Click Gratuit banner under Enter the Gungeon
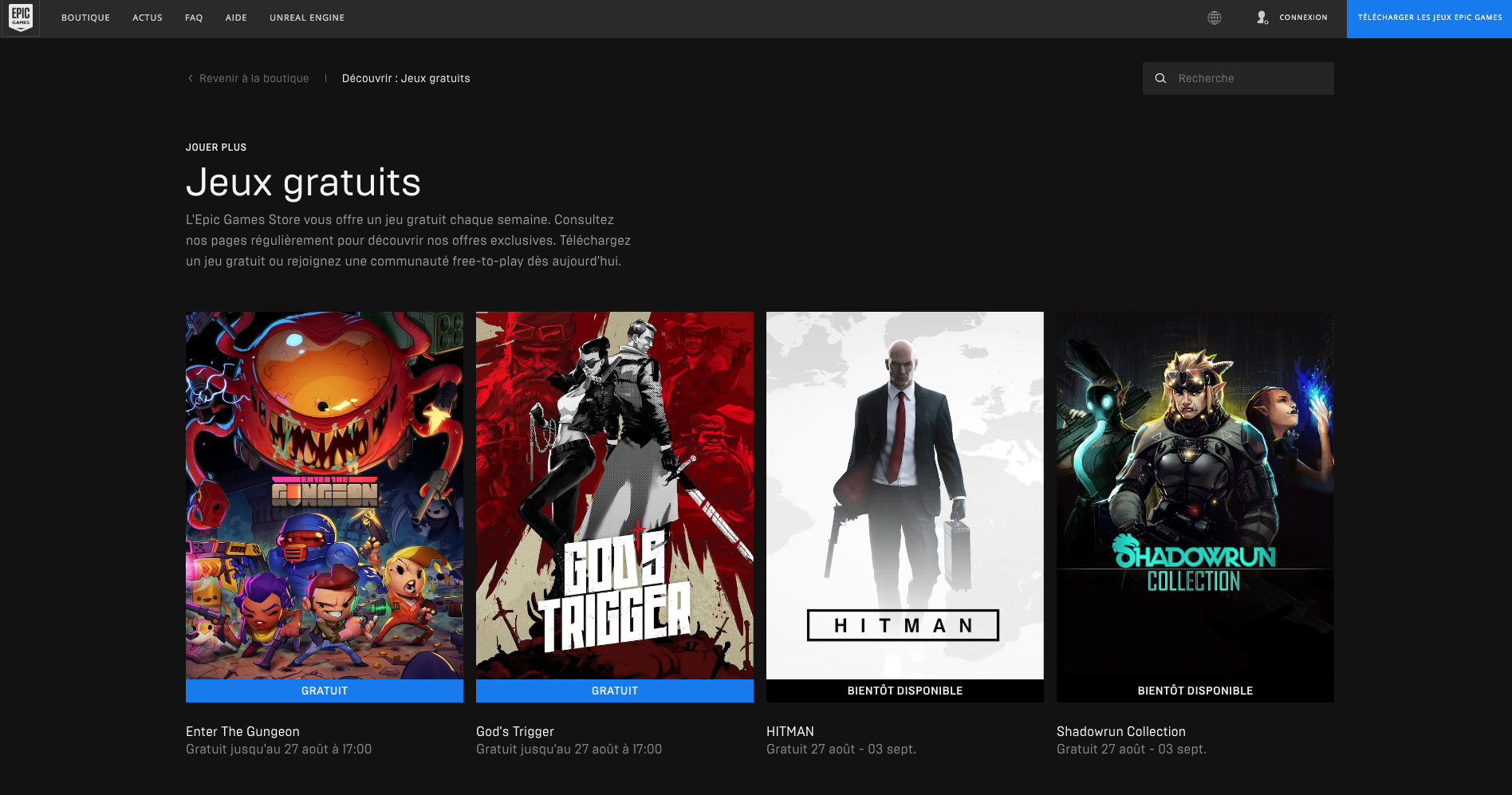Image resolution: width=1512 pixels, height=795 pixels. tap(325, 691)
